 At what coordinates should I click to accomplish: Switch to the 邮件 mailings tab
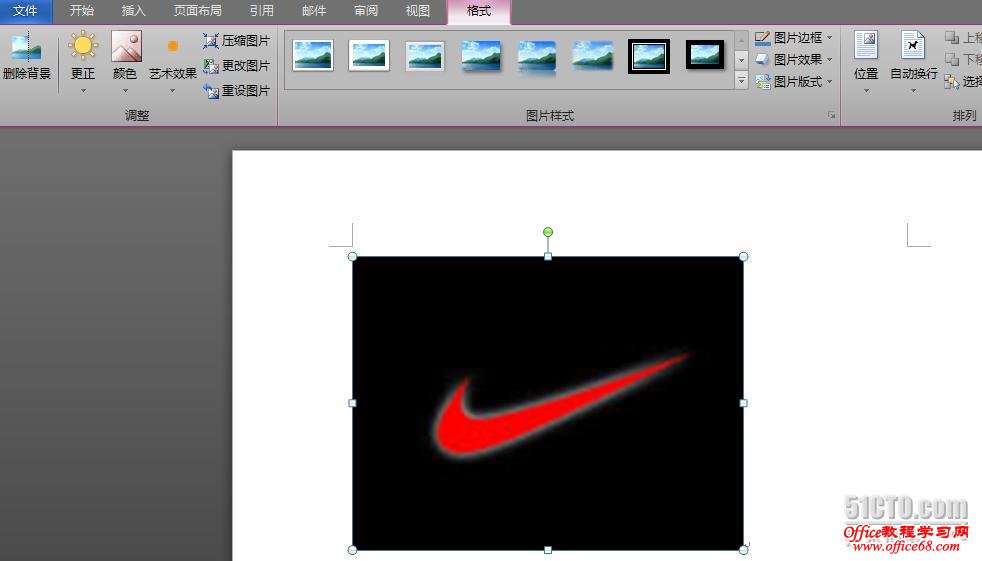coord(314,11)
